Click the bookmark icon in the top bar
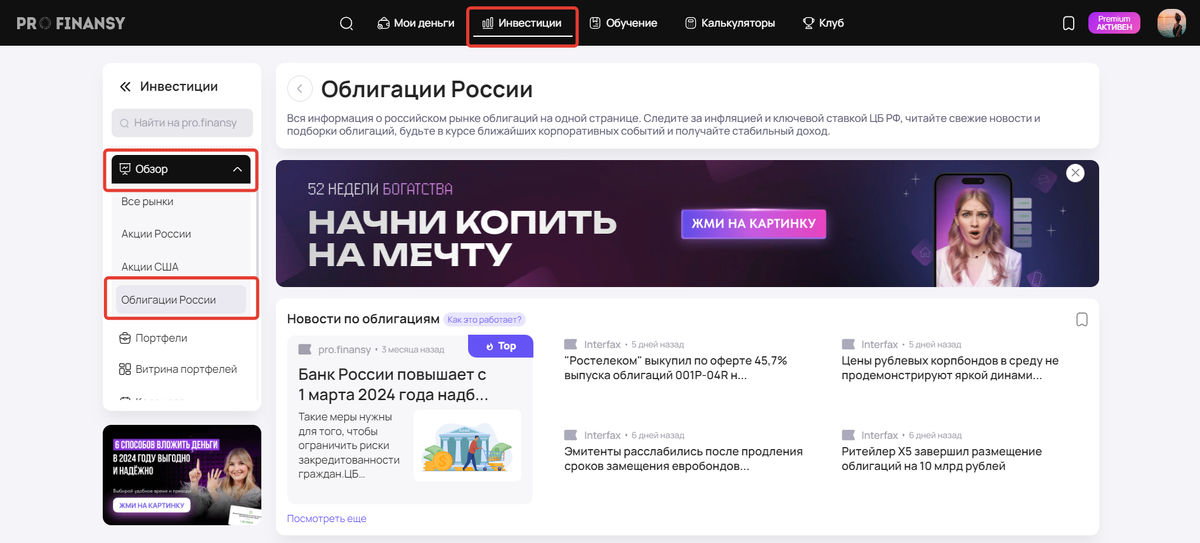1200x543 pixels. tap(1068, 23)
